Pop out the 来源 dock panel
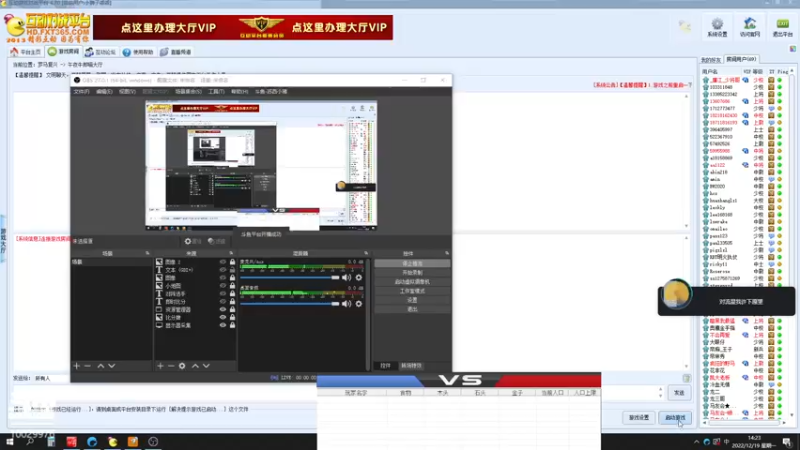Image resolution: width=800 pixels, height=450 pixels. [231, 253]
